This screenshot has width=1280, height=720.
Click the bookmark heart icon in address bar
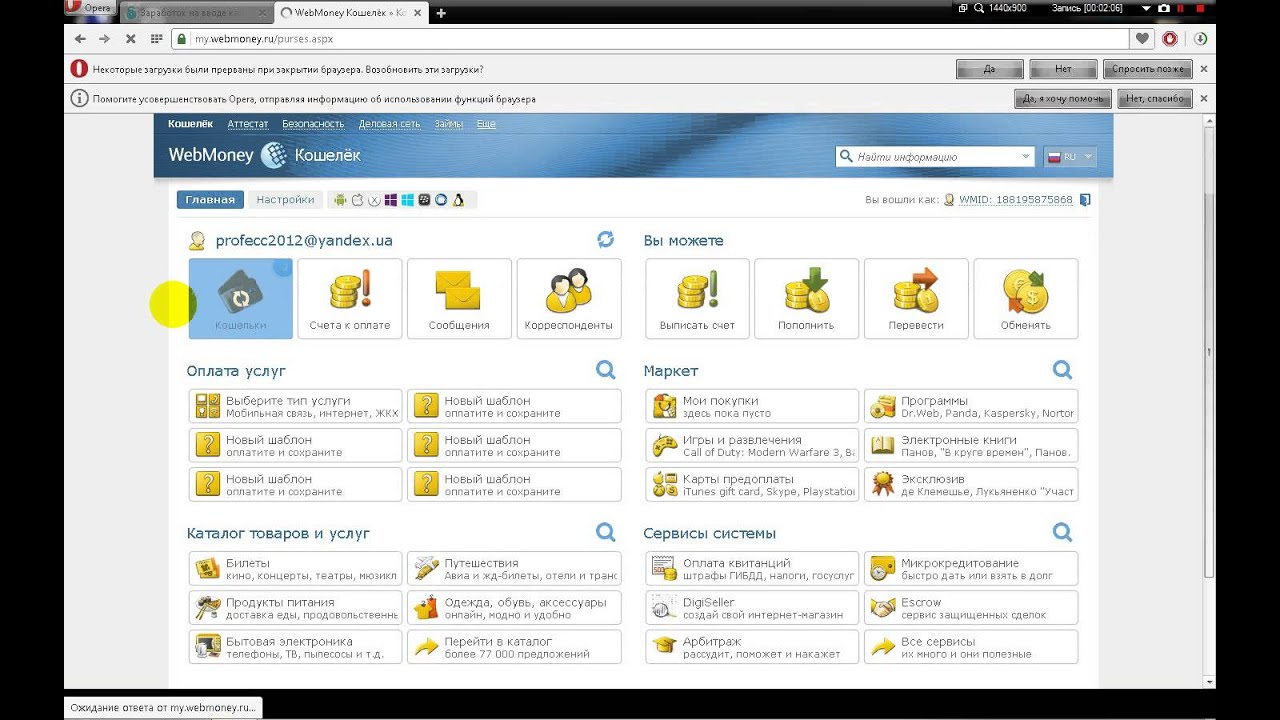pyautogui.click(x=1142, y=39)
